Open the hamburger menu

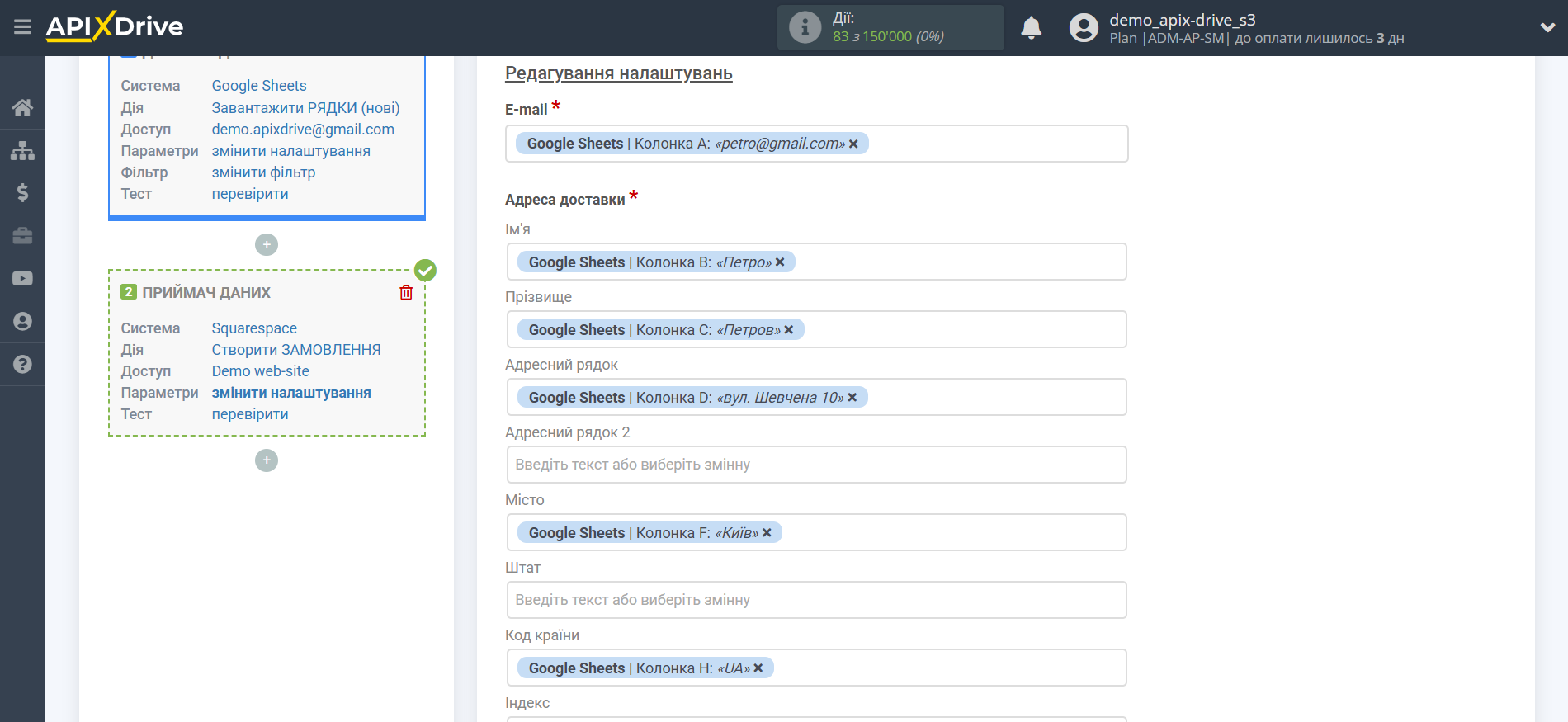point(22,27)
